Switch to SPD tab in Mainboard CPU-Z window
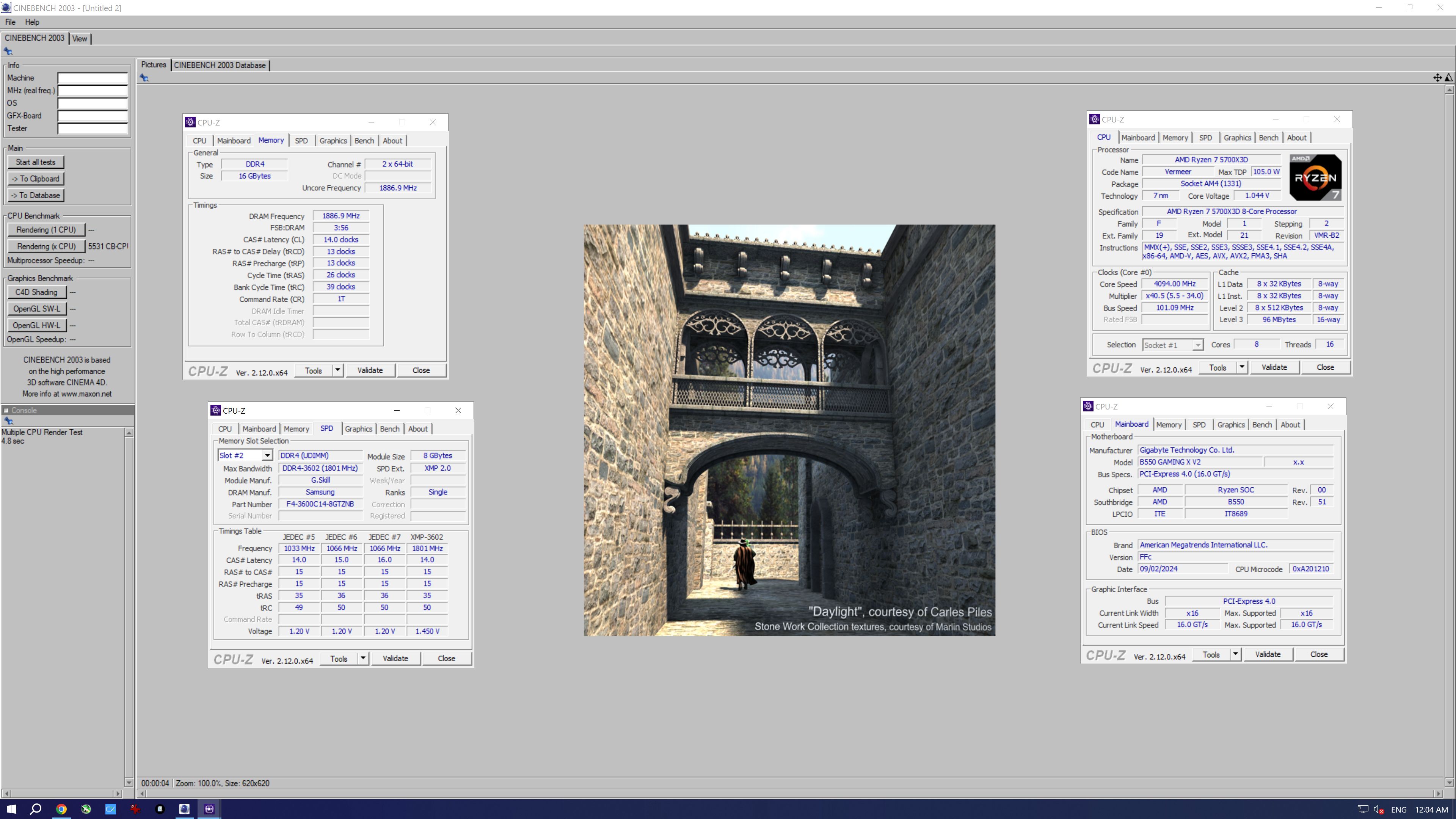Image resolution: width=1456 pixels, height=819 pixels. (x=1199, y=425)
